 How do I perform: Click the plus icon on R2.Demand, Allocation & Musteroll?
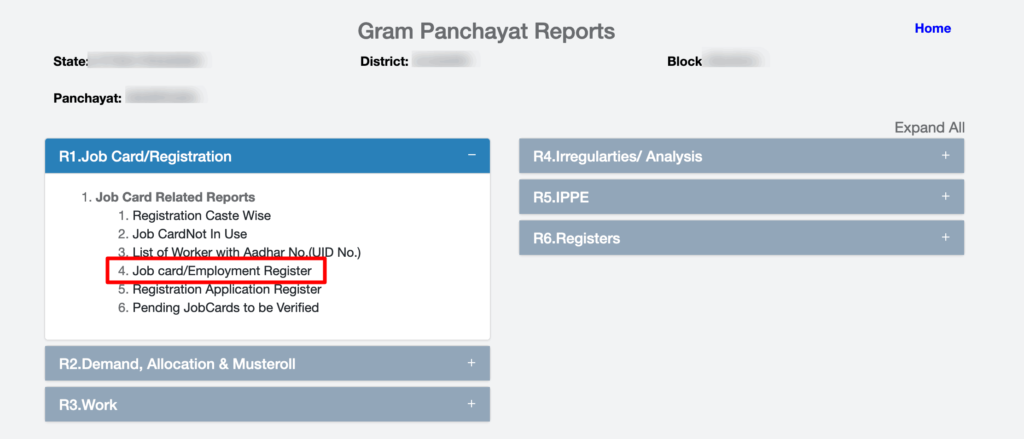click(470, 363)
